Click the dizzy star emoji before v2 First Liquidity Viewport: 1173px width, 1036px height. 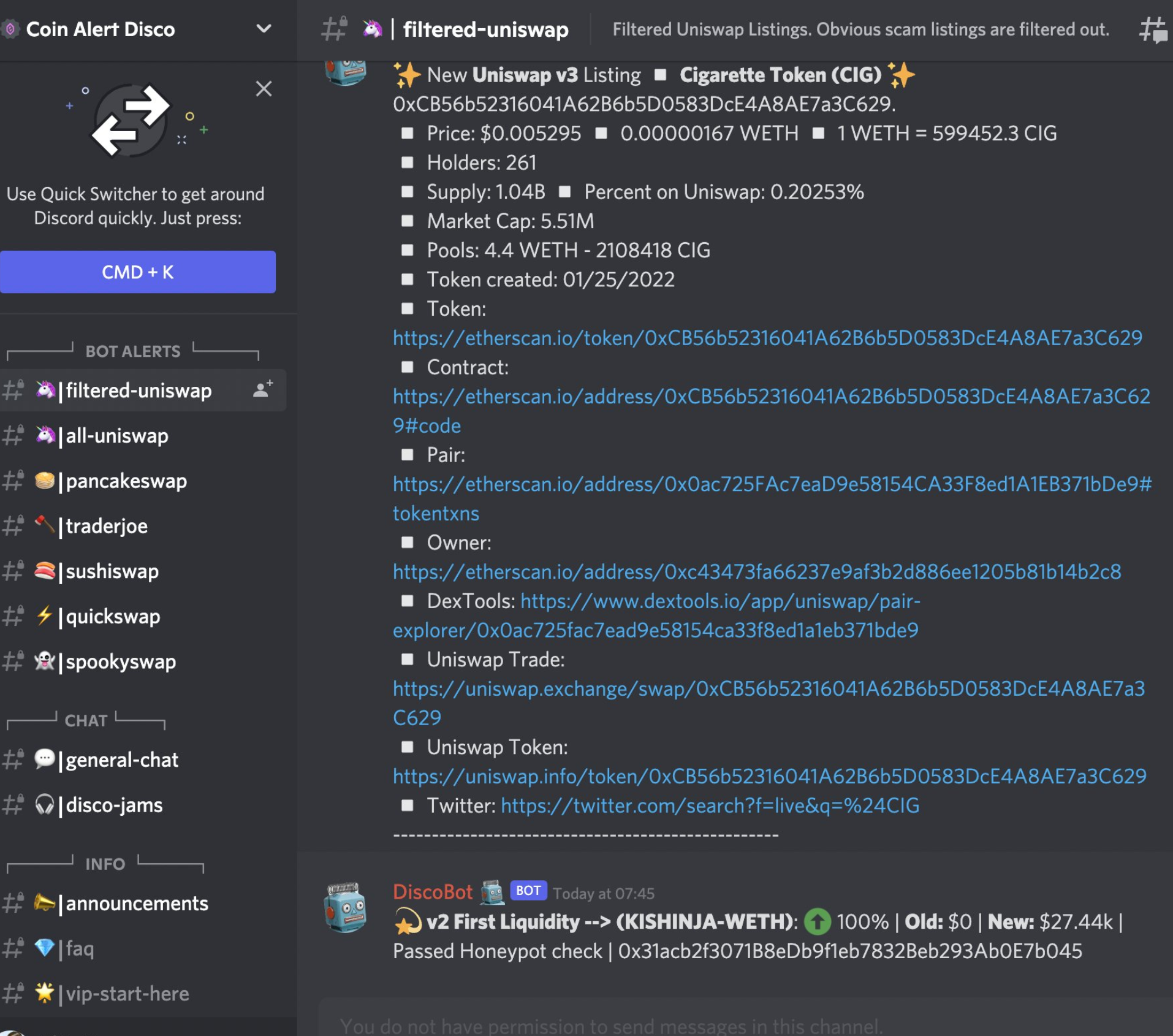pos(408,921)
